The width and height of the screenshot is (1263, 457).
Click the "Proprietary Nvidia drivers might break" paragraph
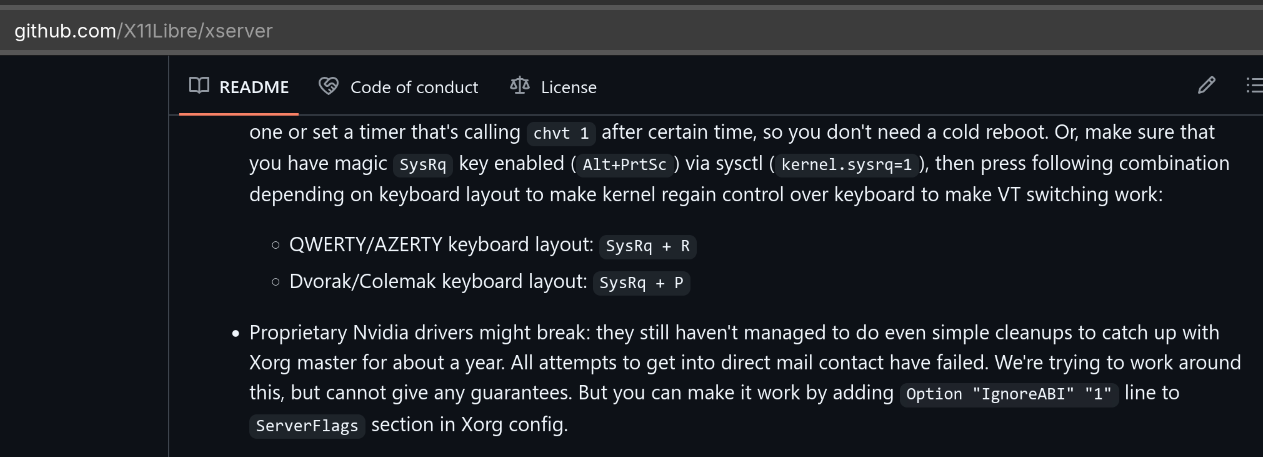coord(745,378)
